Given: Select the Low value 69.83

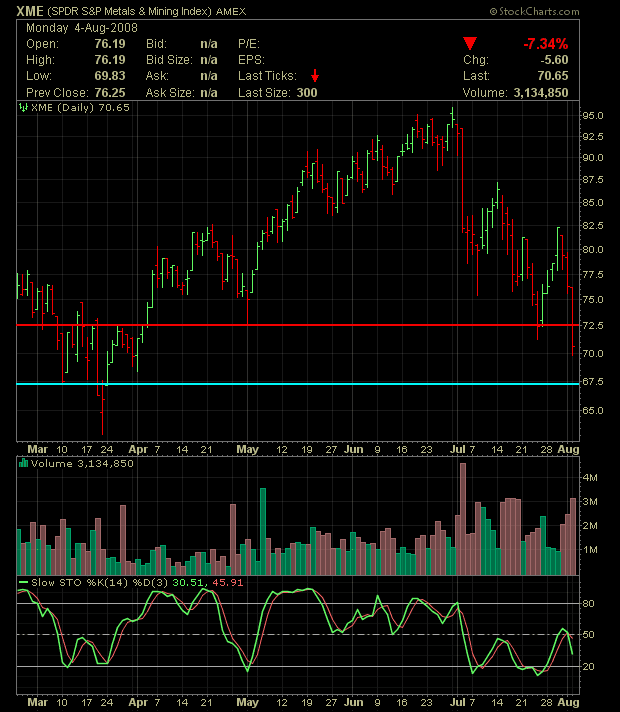Looking at the screenshot, I should 110,75.
